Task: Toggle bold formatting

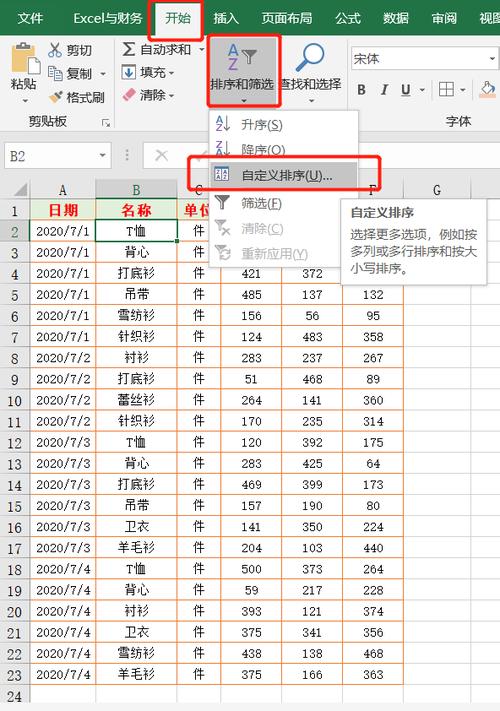Action: point(361,90)
